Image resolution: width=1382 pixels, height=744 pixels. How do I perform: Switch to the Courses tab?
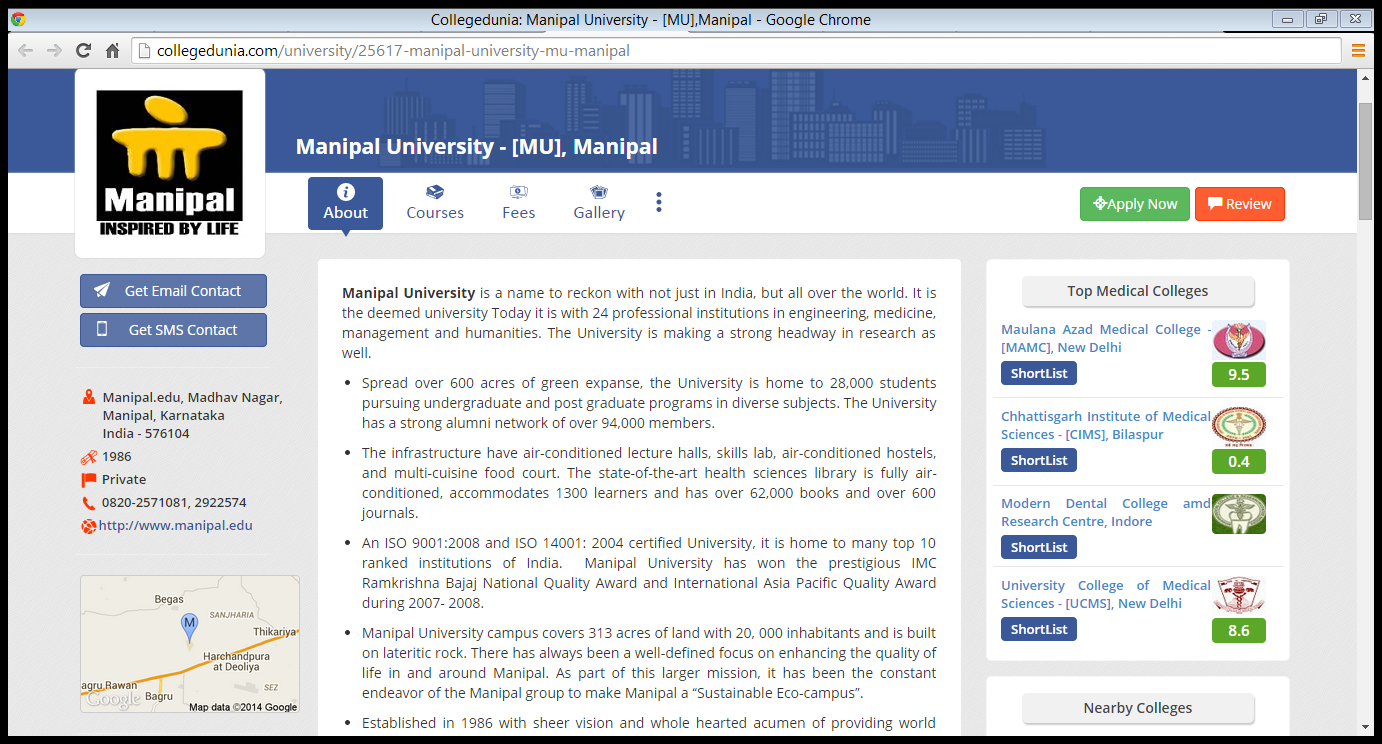click(434, 212)
